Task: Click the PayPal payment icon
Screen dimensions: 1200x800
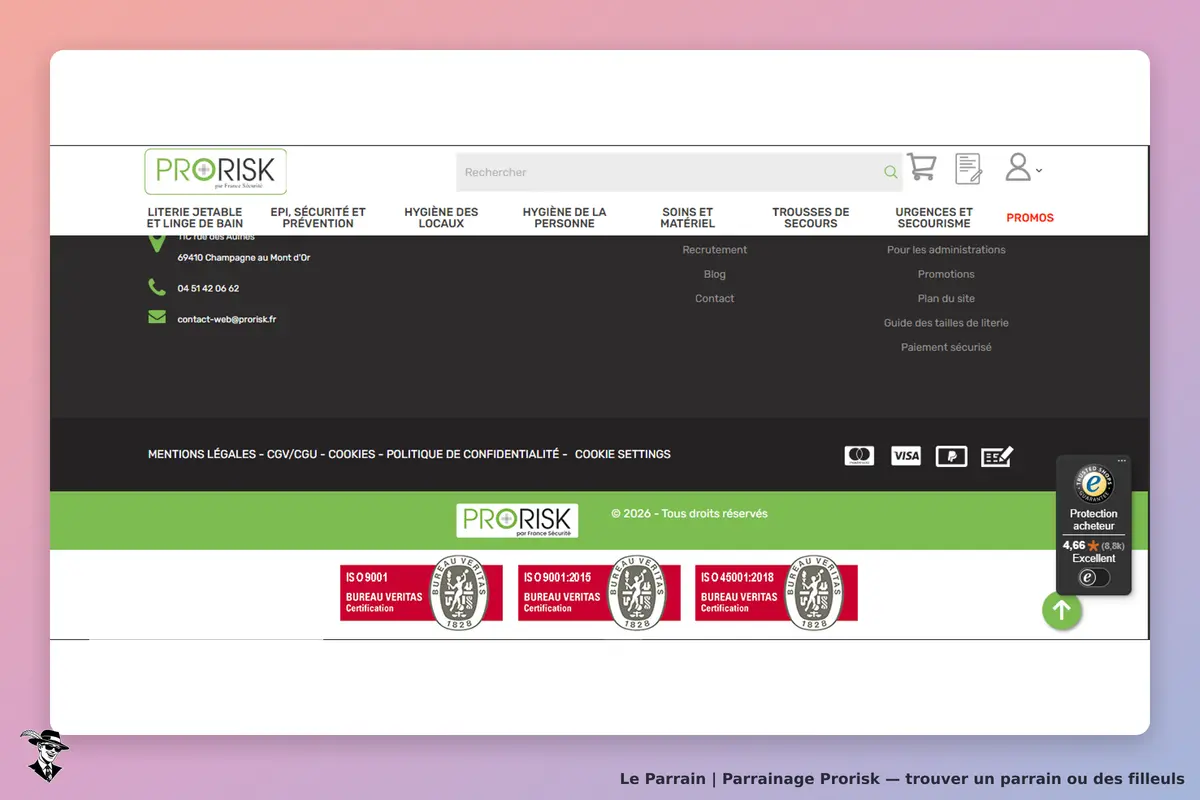Action: click(951, 456)
